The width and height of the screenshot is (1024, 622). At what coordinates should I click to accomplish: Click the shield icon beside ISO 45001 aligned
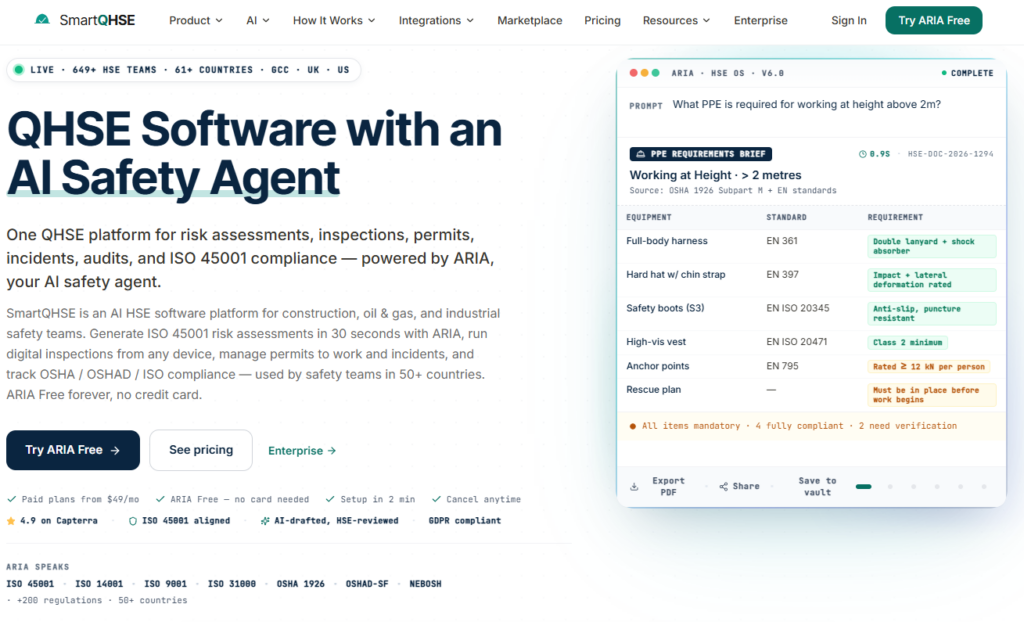[133, 521]
